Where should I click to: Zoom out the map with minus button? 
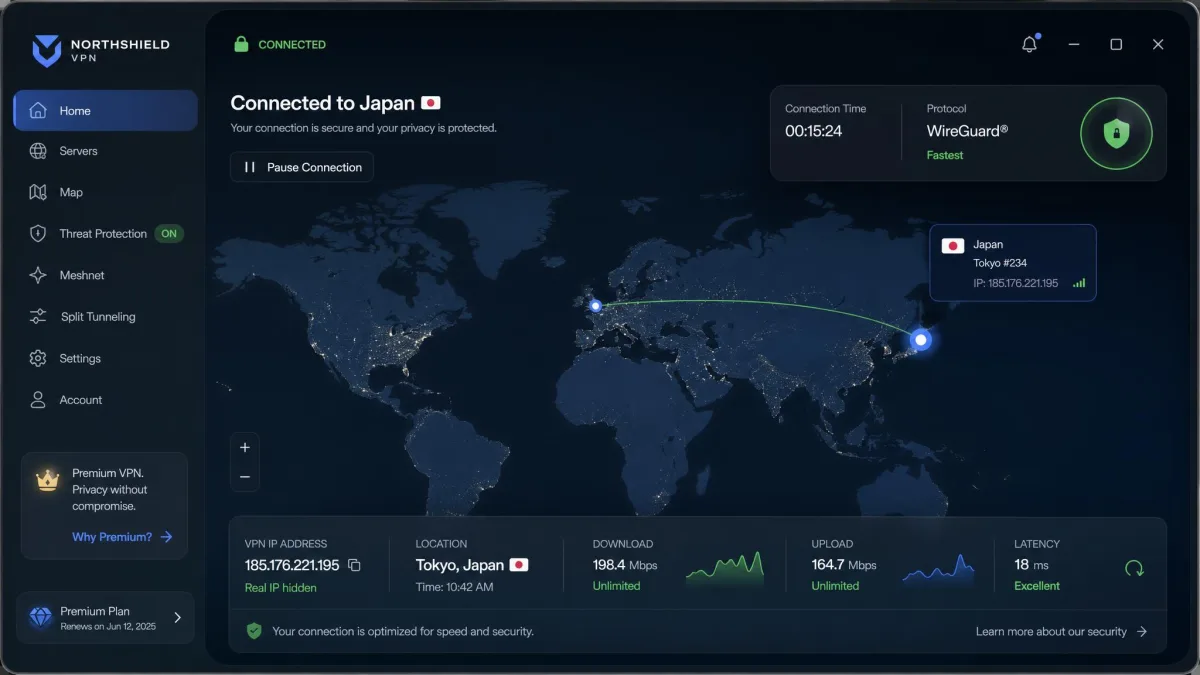[244, 477]
